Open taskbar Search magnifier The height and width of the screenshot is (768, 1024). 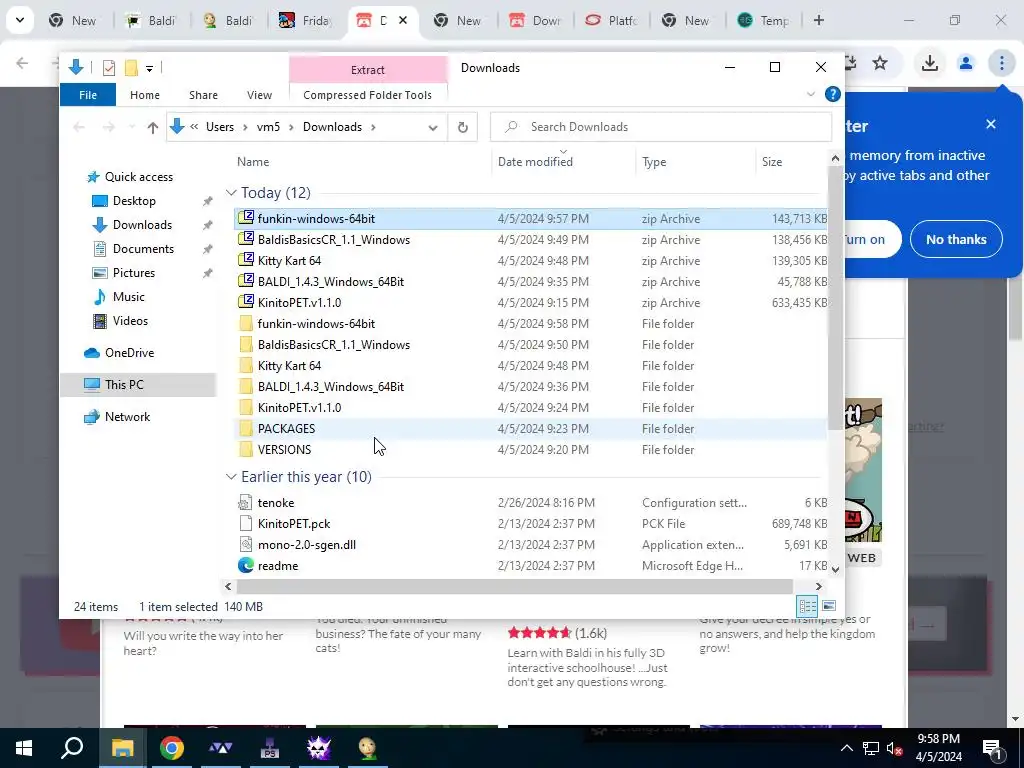72,748
